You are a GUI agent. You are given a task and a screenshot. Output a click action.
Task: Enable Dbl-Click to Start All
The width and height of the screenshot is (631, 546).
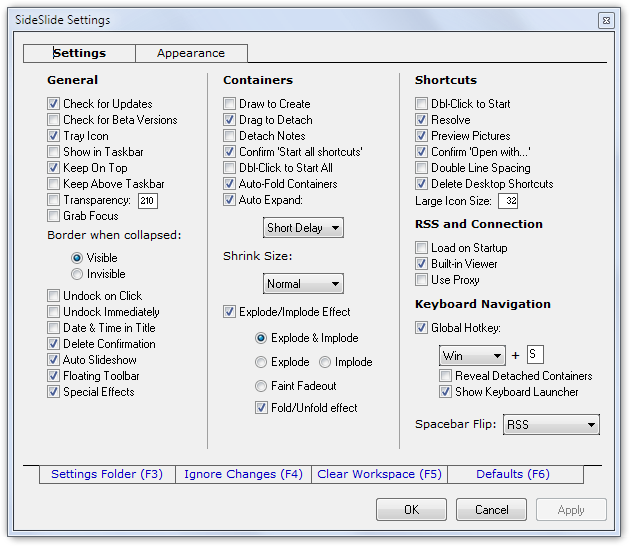click(x=229, y=168)
